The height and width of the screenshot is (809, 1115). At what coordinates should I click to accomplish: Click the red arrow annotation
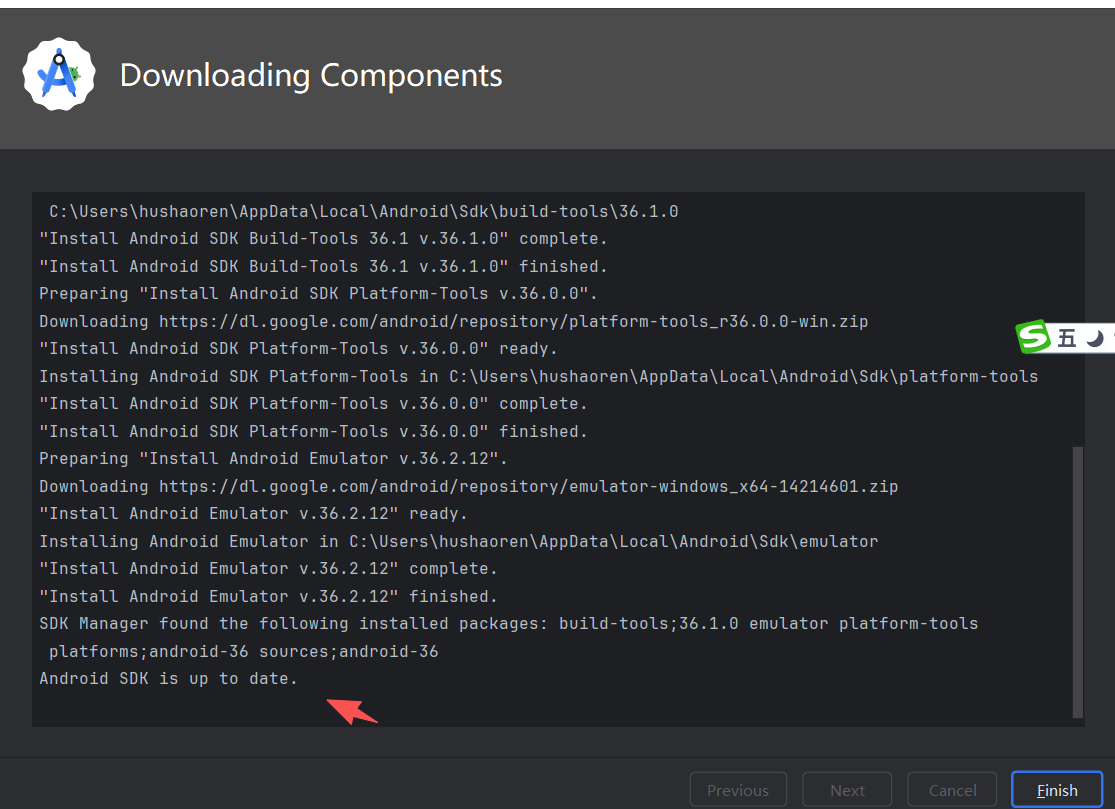click(352, 711)
